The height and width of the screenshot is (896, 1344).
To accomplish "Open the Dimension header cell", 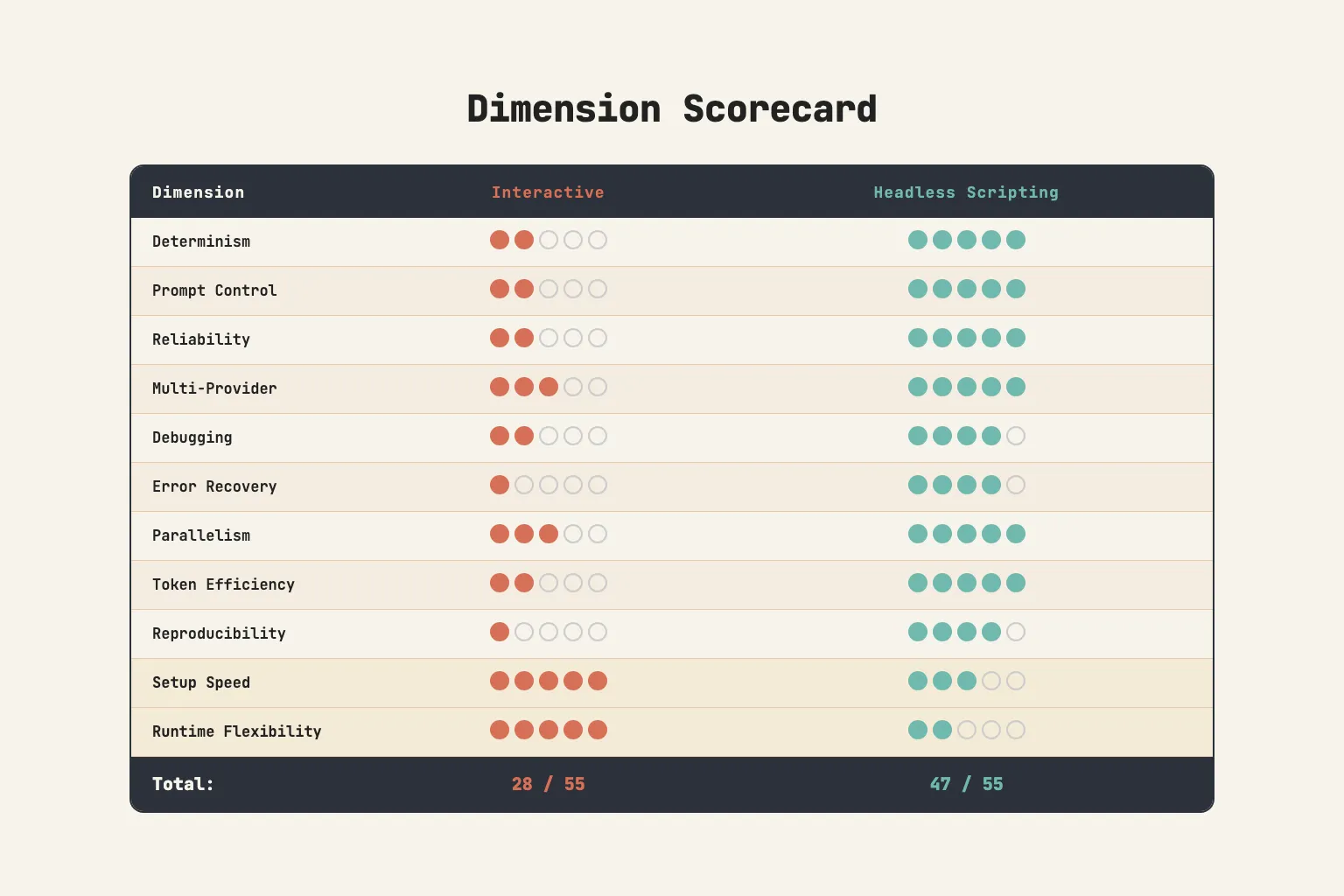I will [x=199, y=192].
